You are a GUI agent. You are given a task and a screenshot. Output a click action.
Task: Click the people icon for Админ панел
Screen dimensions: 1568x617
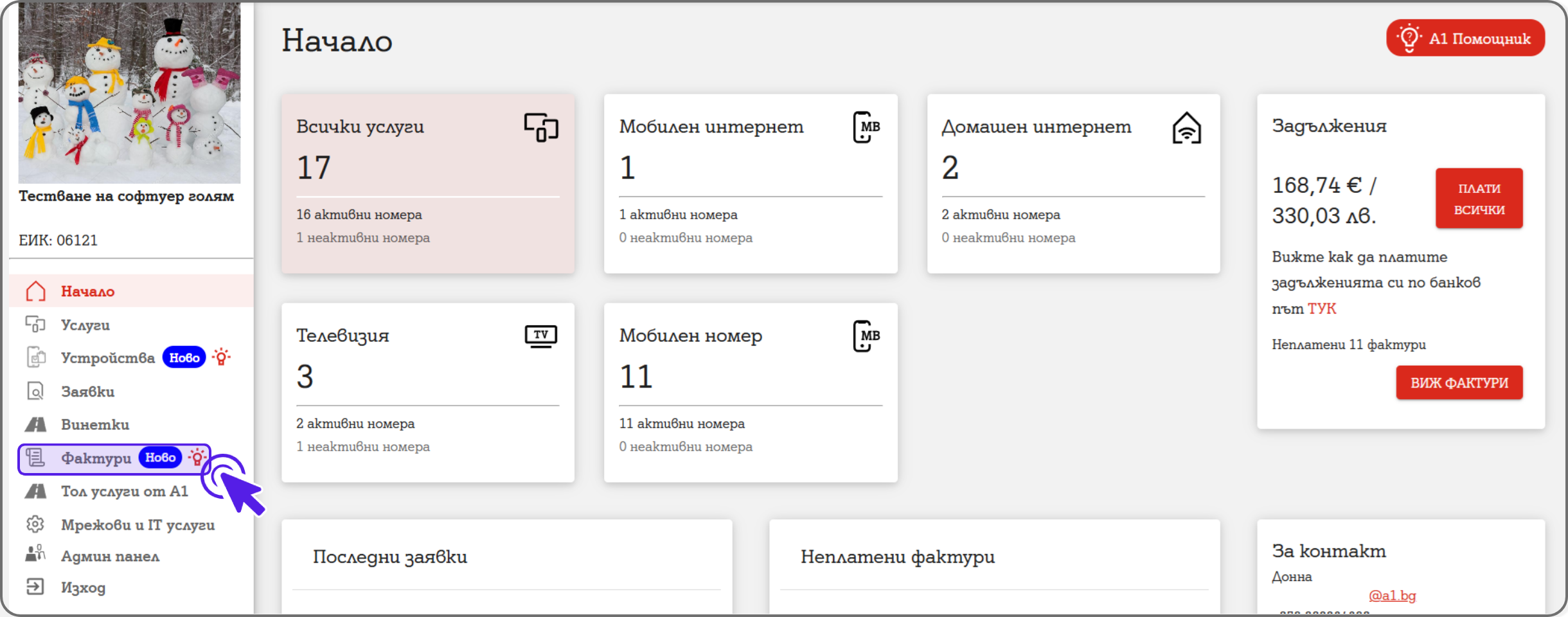35,554
